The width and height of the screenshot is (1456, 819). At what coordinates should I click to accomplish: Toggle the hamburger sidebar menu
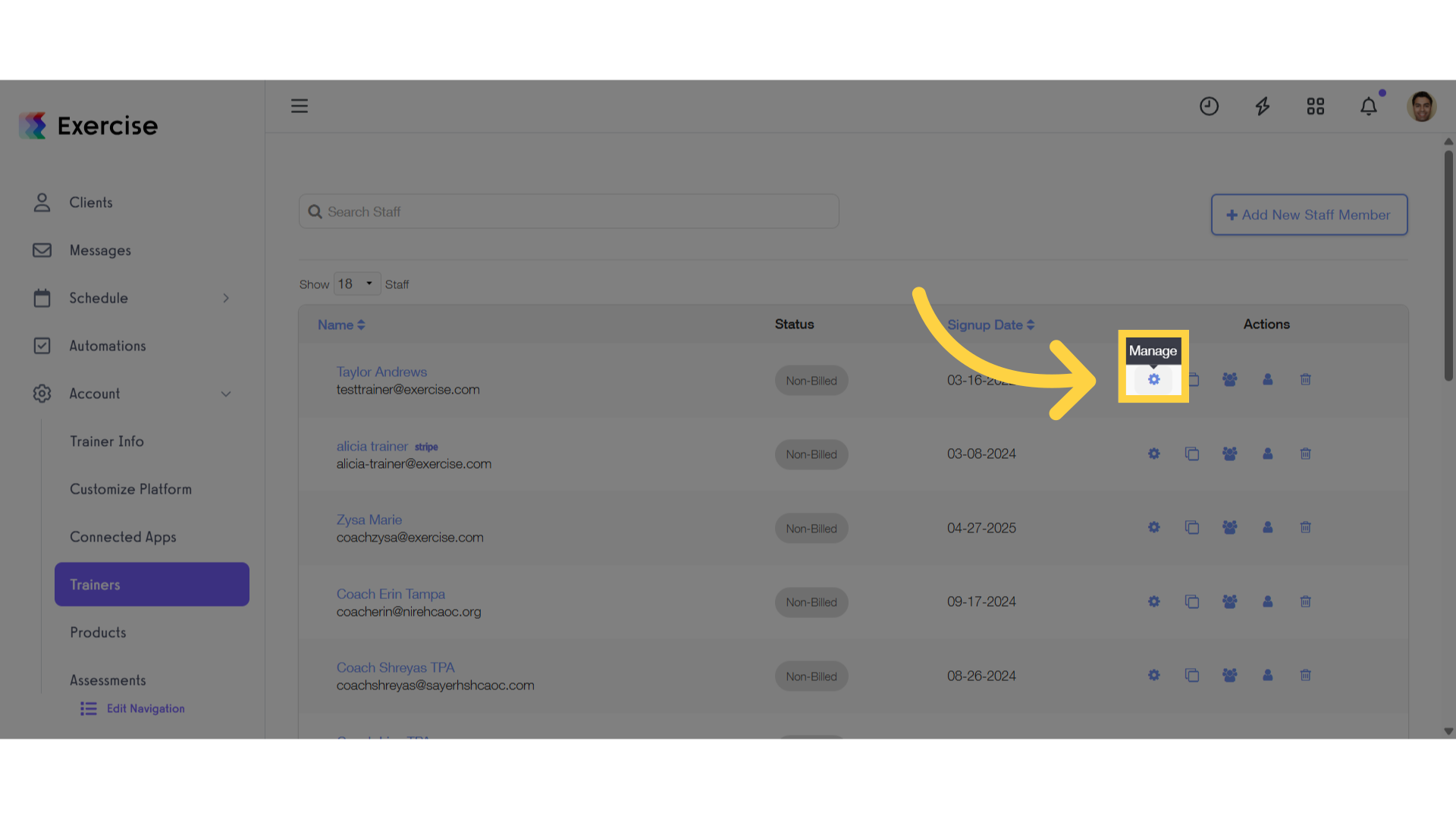coord(300,106)
